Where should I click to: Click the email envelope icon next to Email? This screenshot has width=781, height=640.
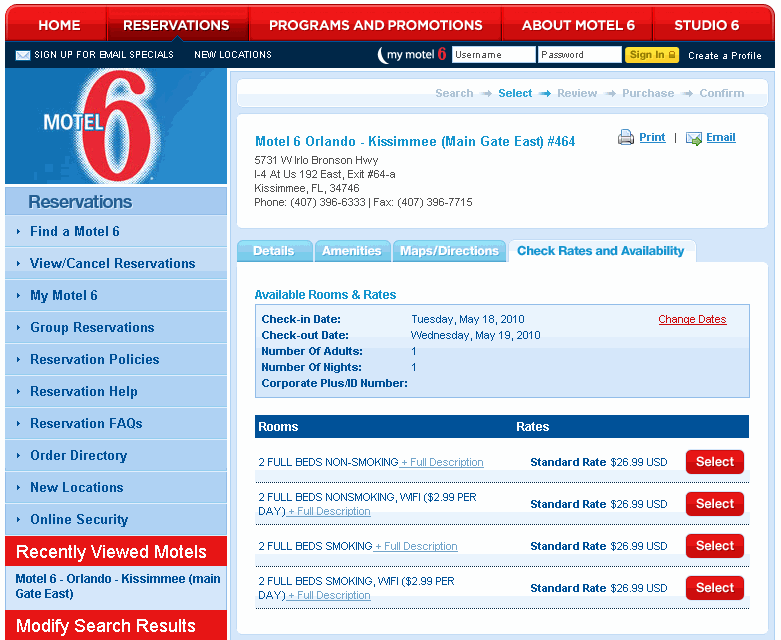694,138
